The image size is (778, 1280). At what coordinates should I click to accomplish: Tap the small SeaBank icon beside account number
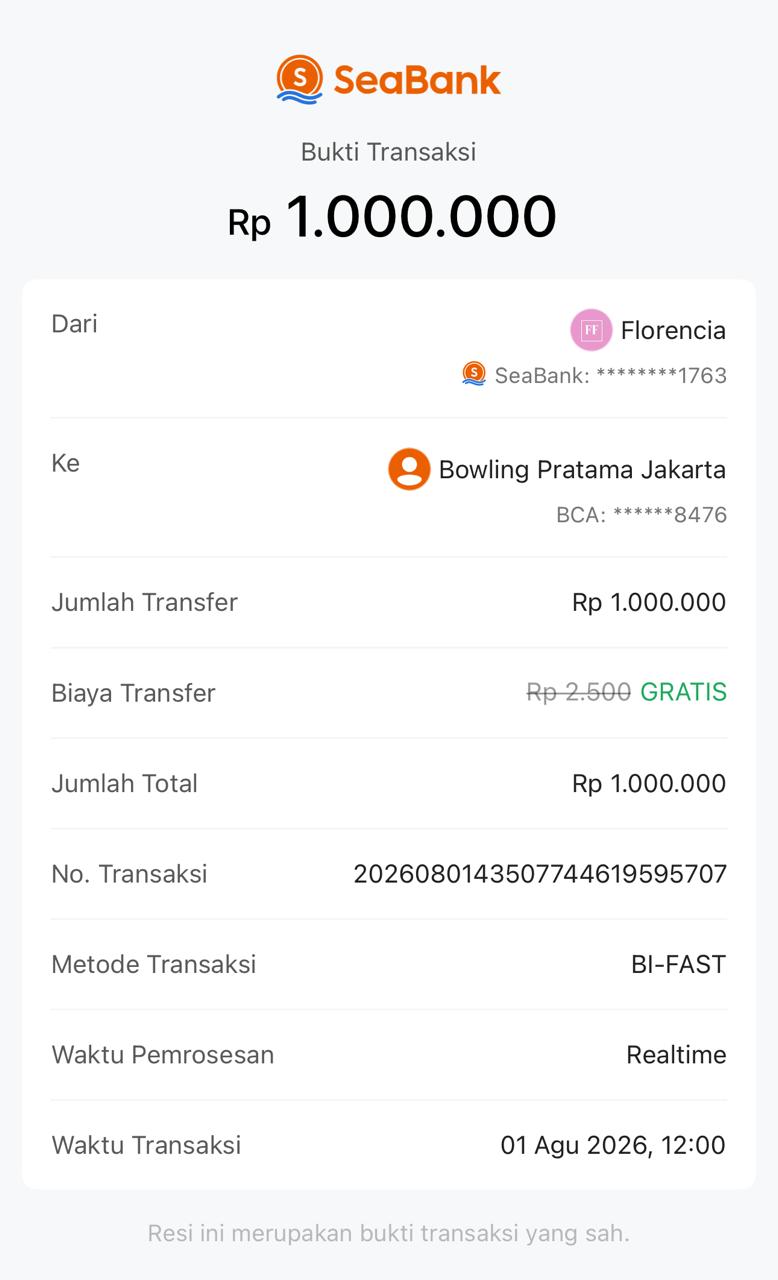tap(474, 374)
